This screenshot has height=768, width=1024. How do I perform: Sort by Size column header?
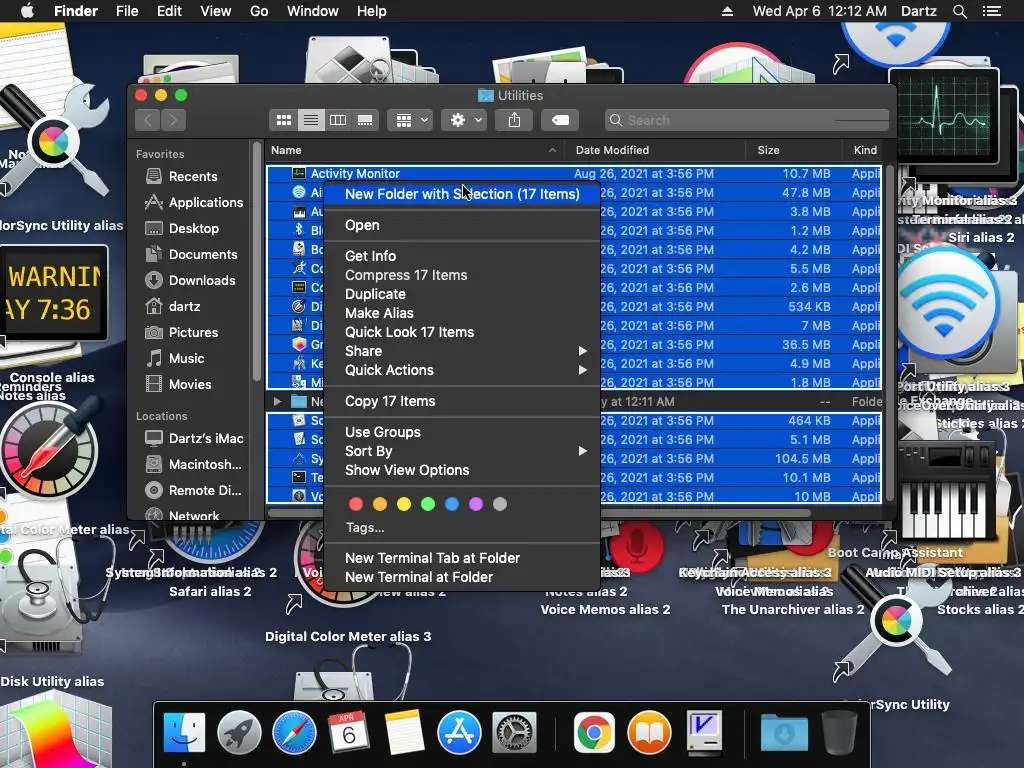(x=794, y=150)
